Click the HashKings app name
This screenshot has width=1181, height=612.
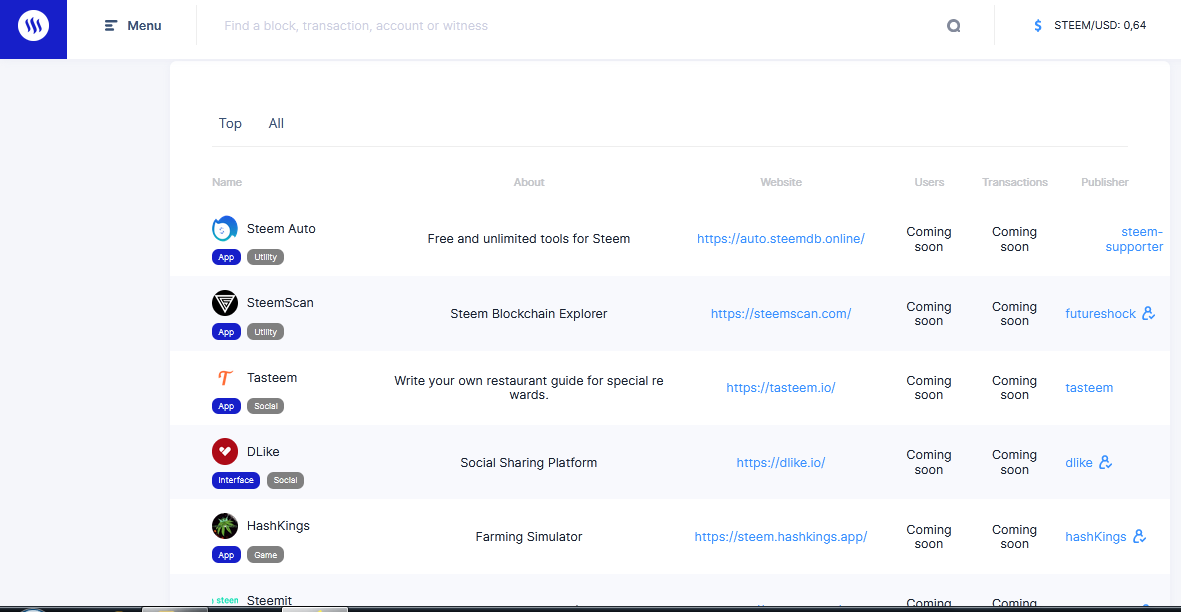tap(278, 525)
